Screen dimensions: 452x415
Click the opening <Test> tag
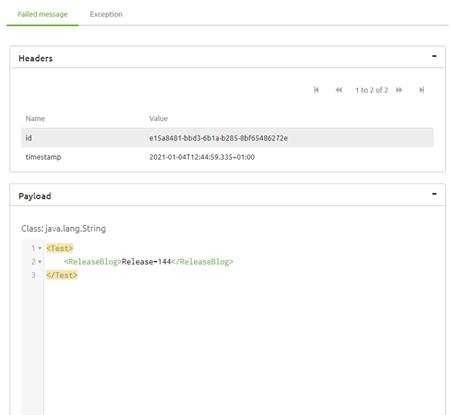click(60, 248)
